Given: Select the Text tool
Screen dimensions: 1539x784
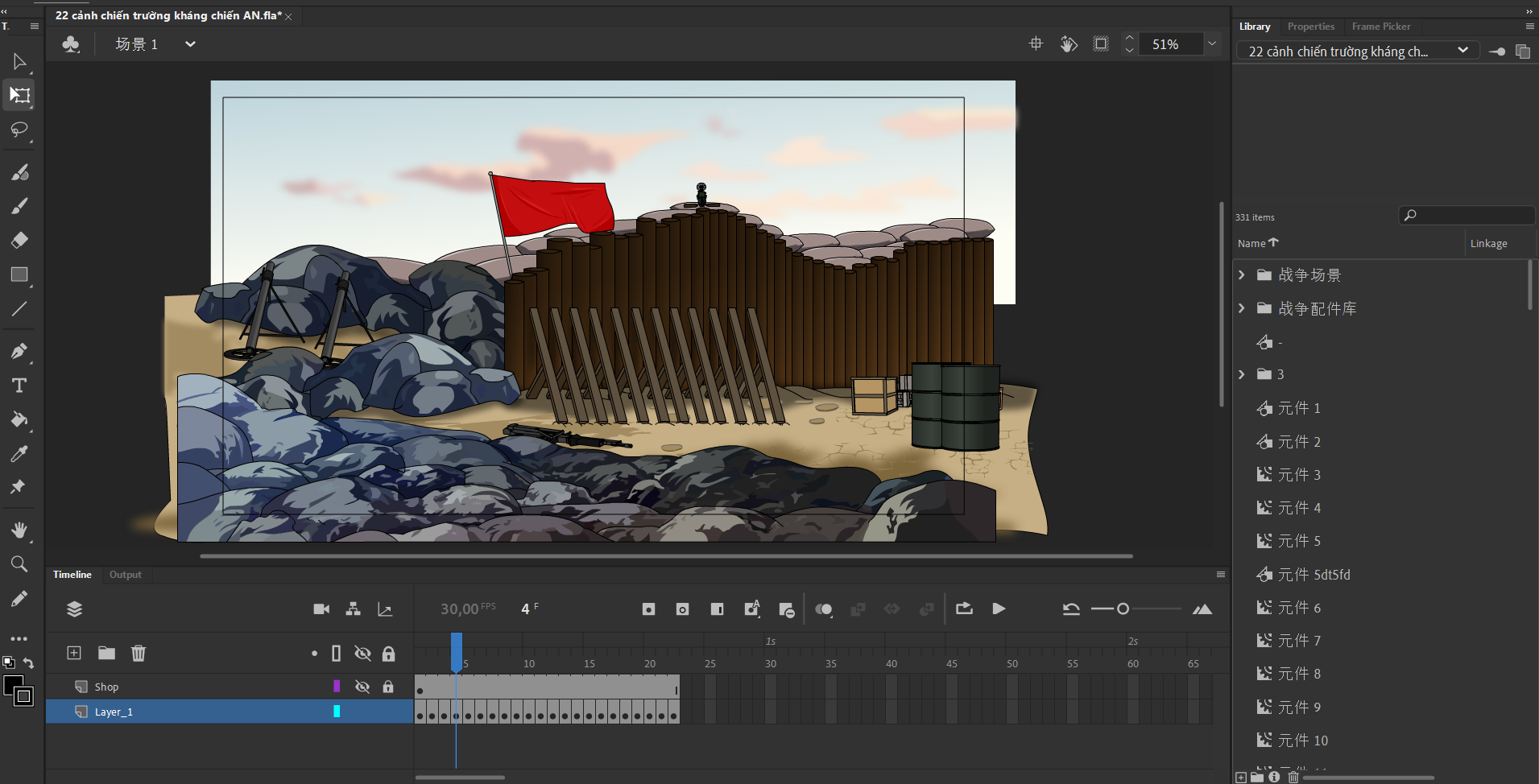Looking at the screenshot, I should (x=19, y=386).
